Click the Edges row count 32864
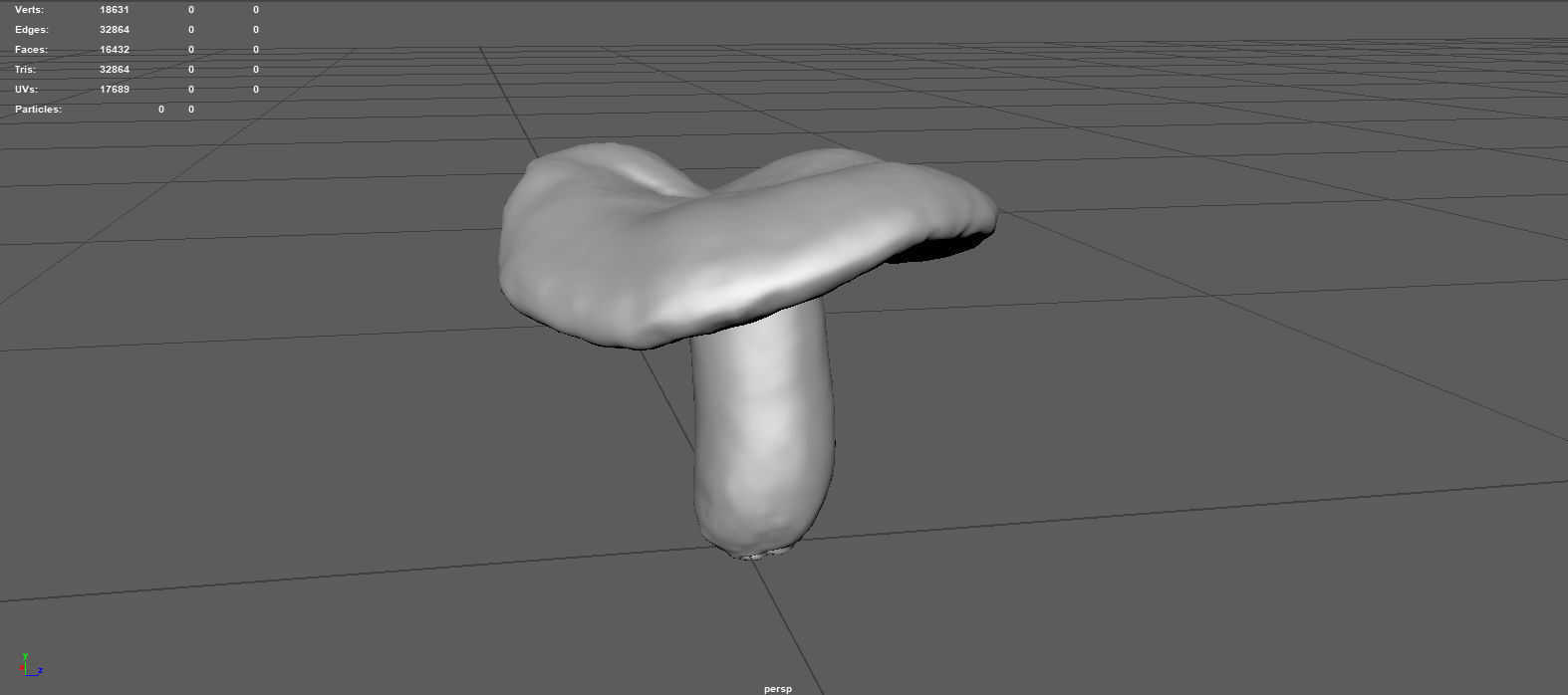 [x=115, y=30]
